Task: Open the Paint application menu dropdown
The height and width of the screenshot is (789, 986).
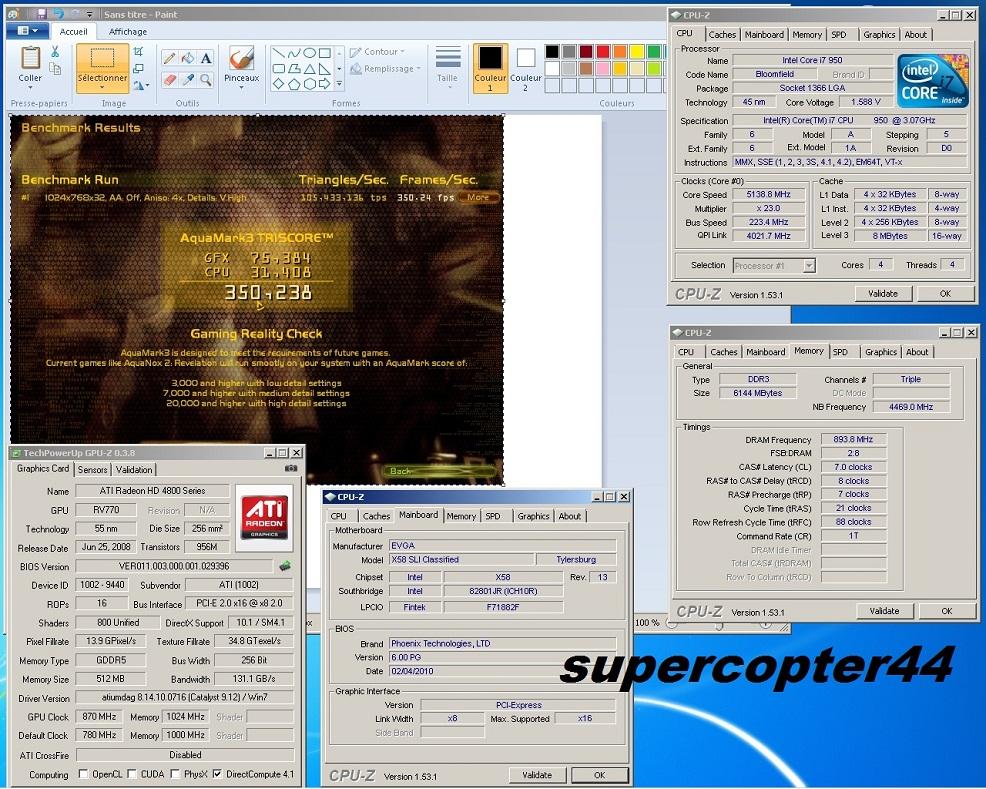Action: pyautogui.click(x=27, y=31)
